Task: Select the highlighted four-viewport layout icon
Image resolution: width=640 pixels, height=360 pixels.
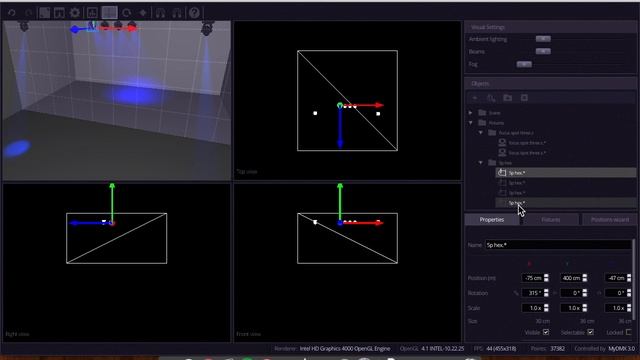Action: [x=109, y=13]
